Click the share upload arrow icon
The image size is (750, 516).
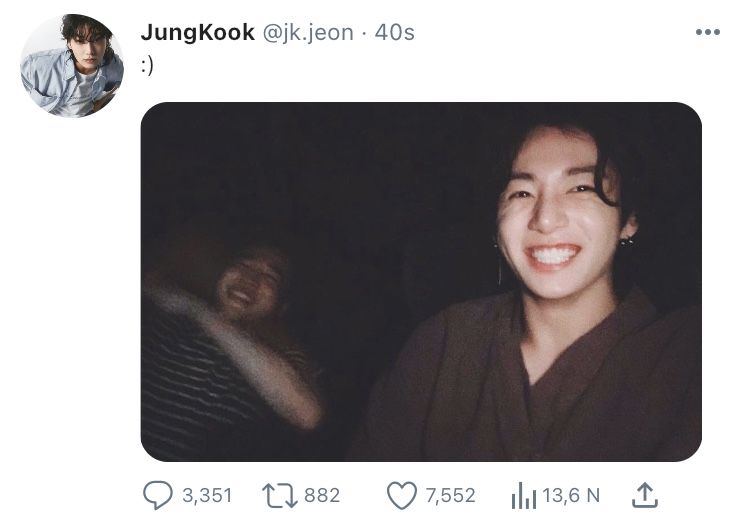point(645,495)
